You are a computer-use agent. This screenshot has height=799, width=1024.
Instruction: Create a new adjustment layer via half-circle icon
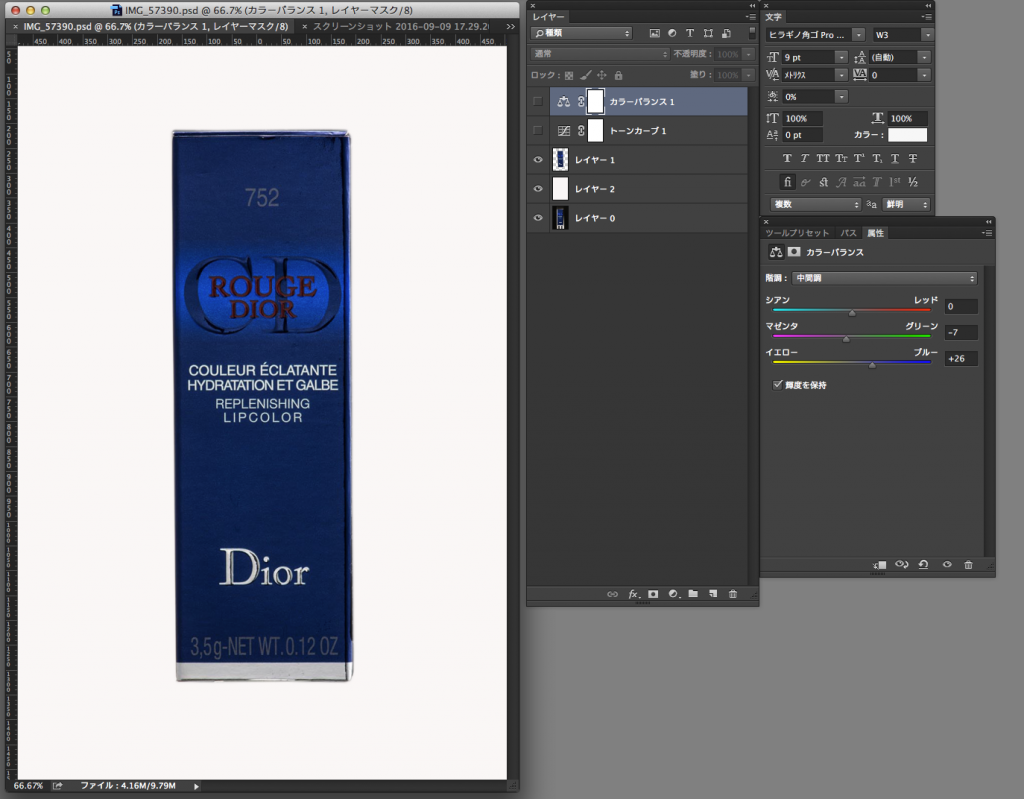673,594
